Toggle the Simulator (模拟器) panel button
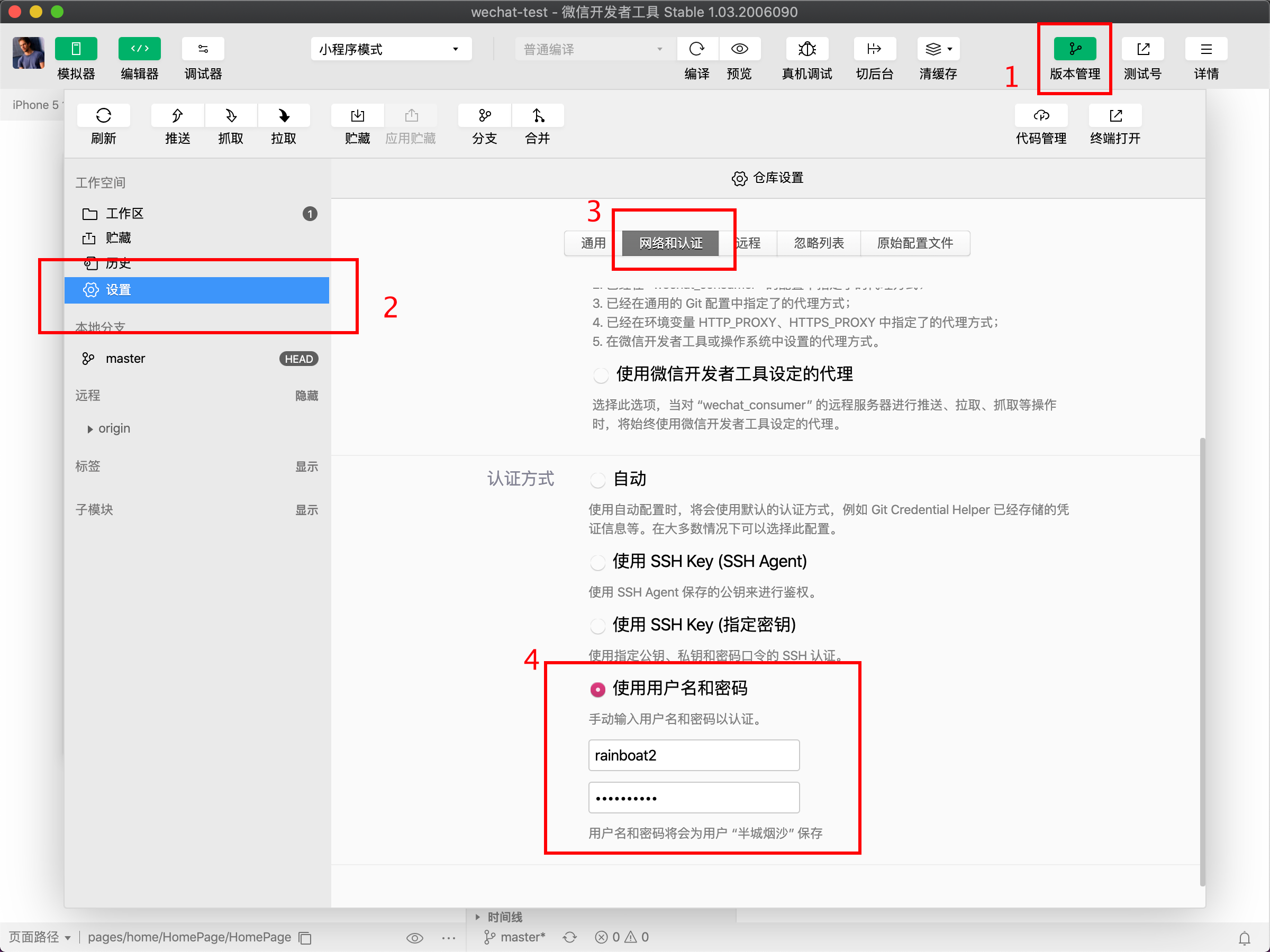This screenshot has width=1270, height=952. [x=76, y=49]
